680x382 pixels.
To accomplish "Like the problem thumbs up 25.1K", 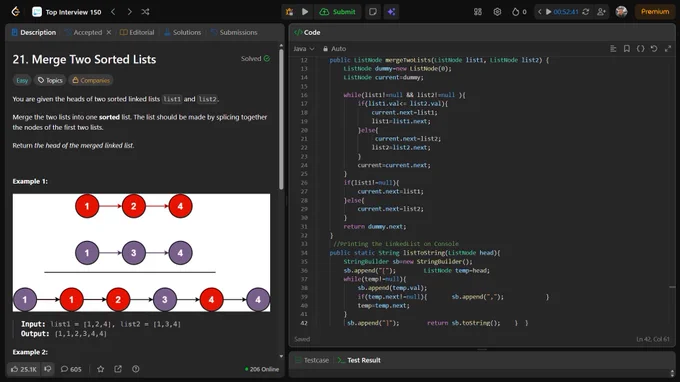I will (x=24, y=369).
